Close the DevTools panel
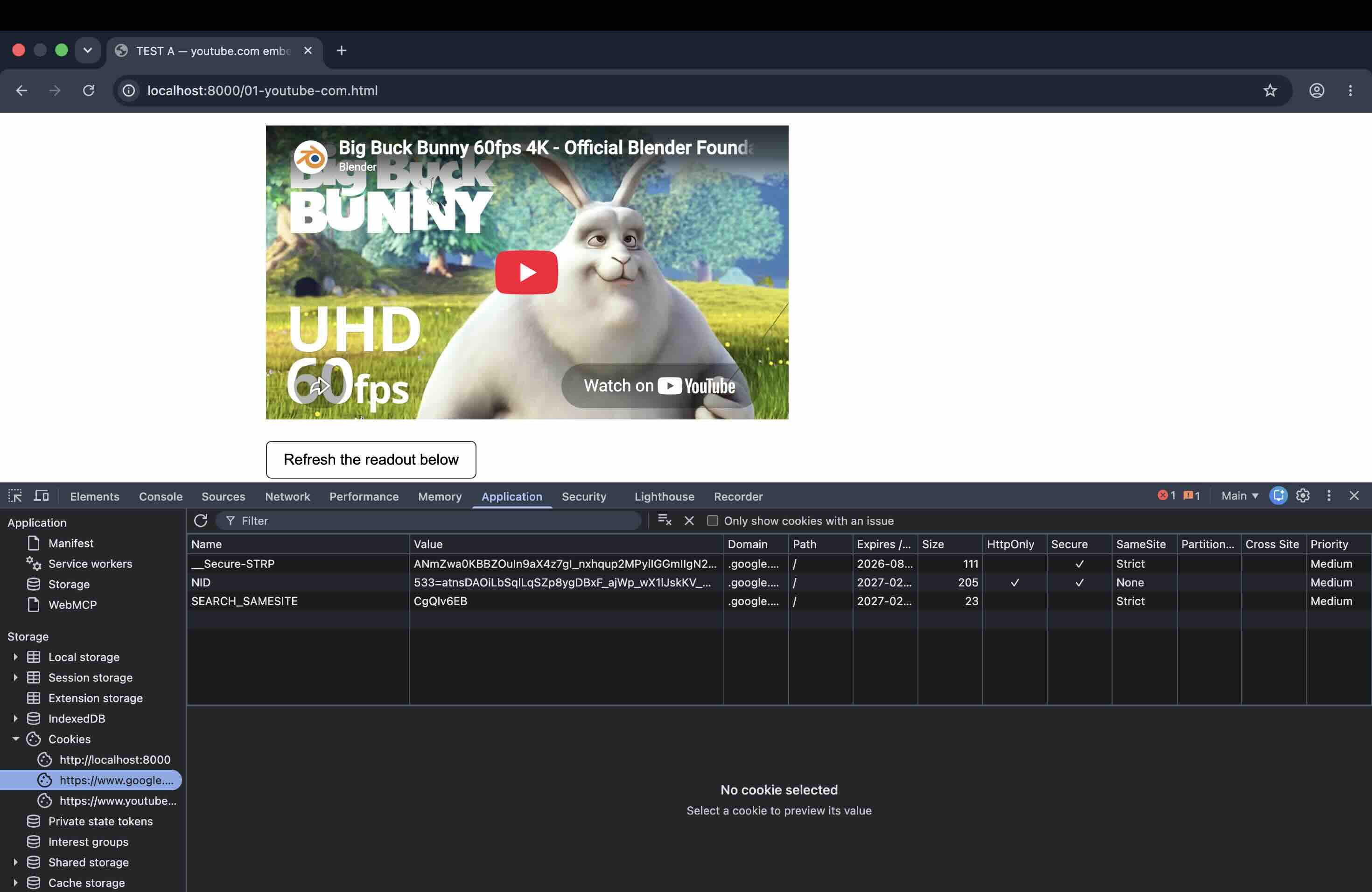 tap(1354, 495)
